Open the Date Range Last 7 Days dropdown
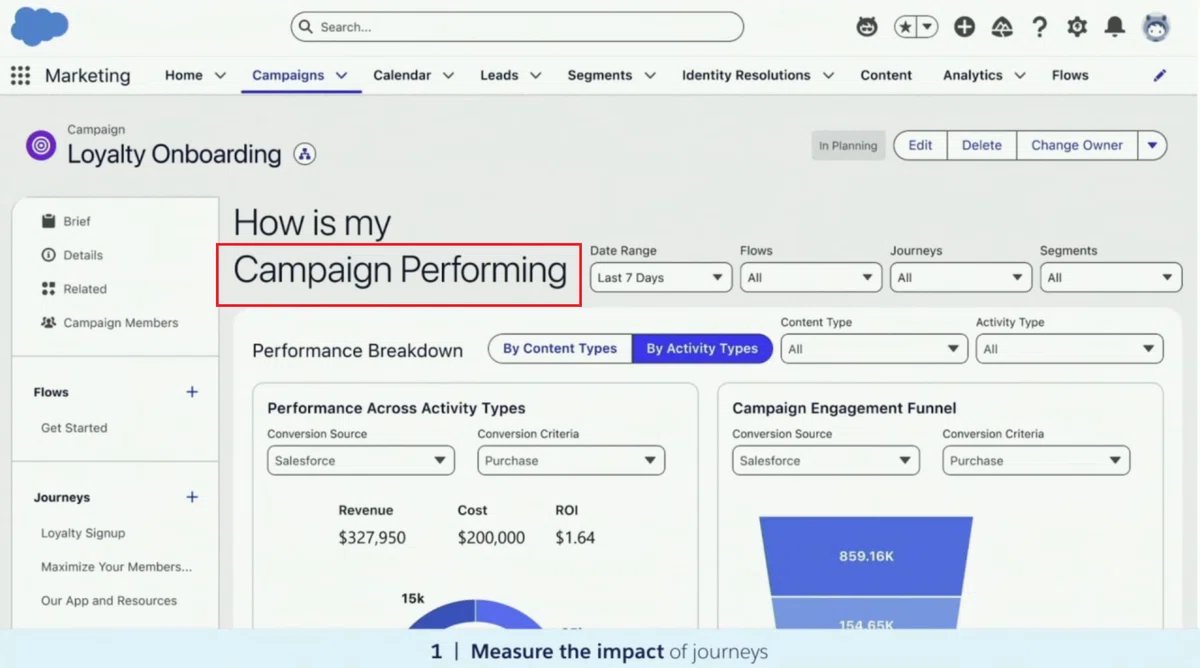 tap(661, 278)
